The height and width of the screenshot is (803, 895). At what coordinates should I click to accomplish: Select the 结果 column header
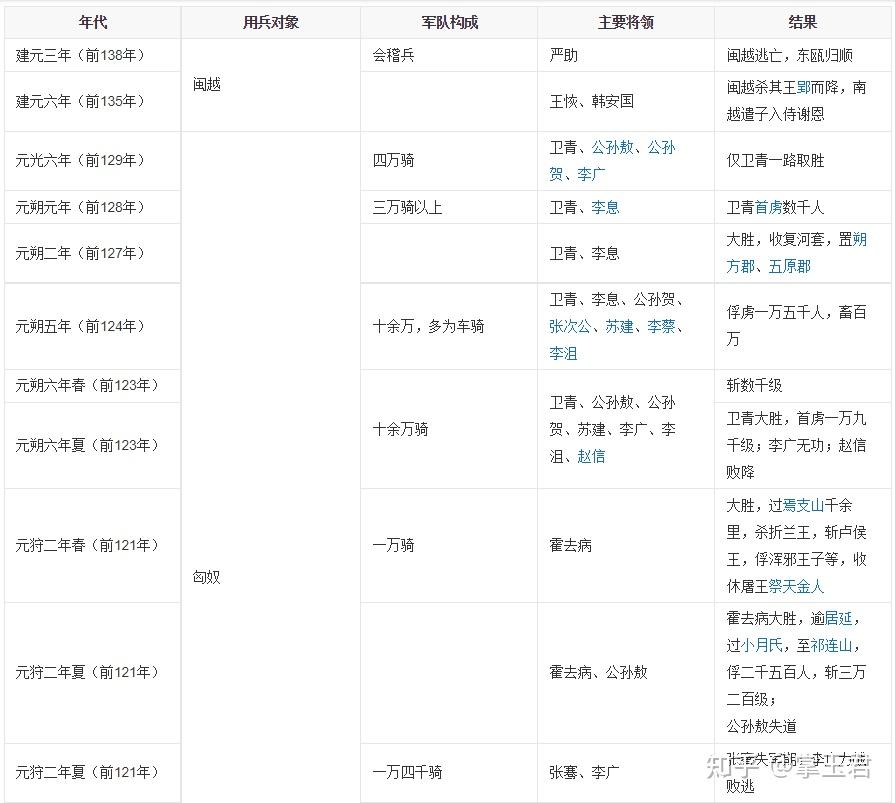pos(803,22)
